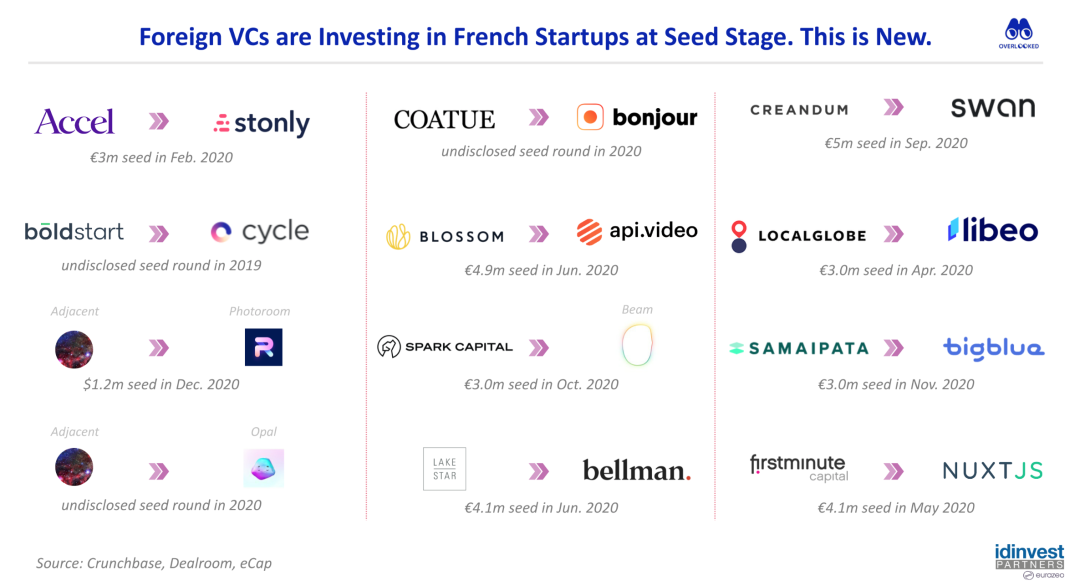
Task: Select the Accel logo
Action: pos(74,122)
